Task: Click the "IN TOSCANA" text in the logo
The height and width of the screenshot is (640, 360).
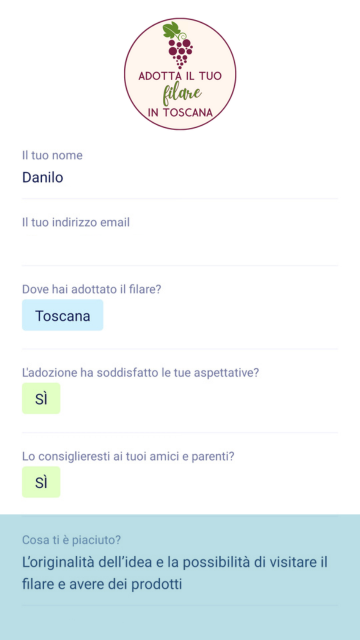Action: click(180, 113)
